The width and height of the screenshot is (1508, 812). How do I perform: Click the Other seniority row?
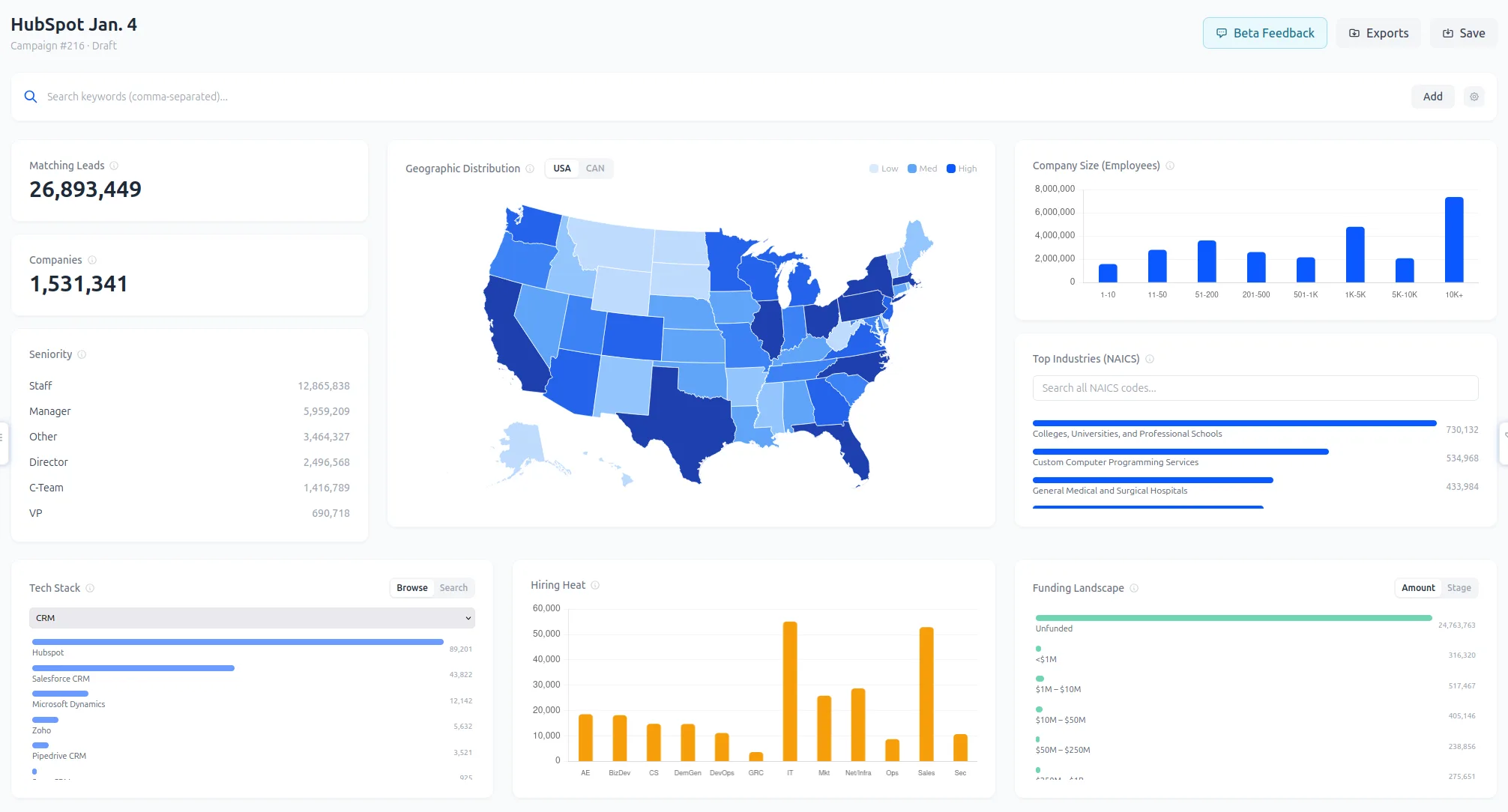190,437
